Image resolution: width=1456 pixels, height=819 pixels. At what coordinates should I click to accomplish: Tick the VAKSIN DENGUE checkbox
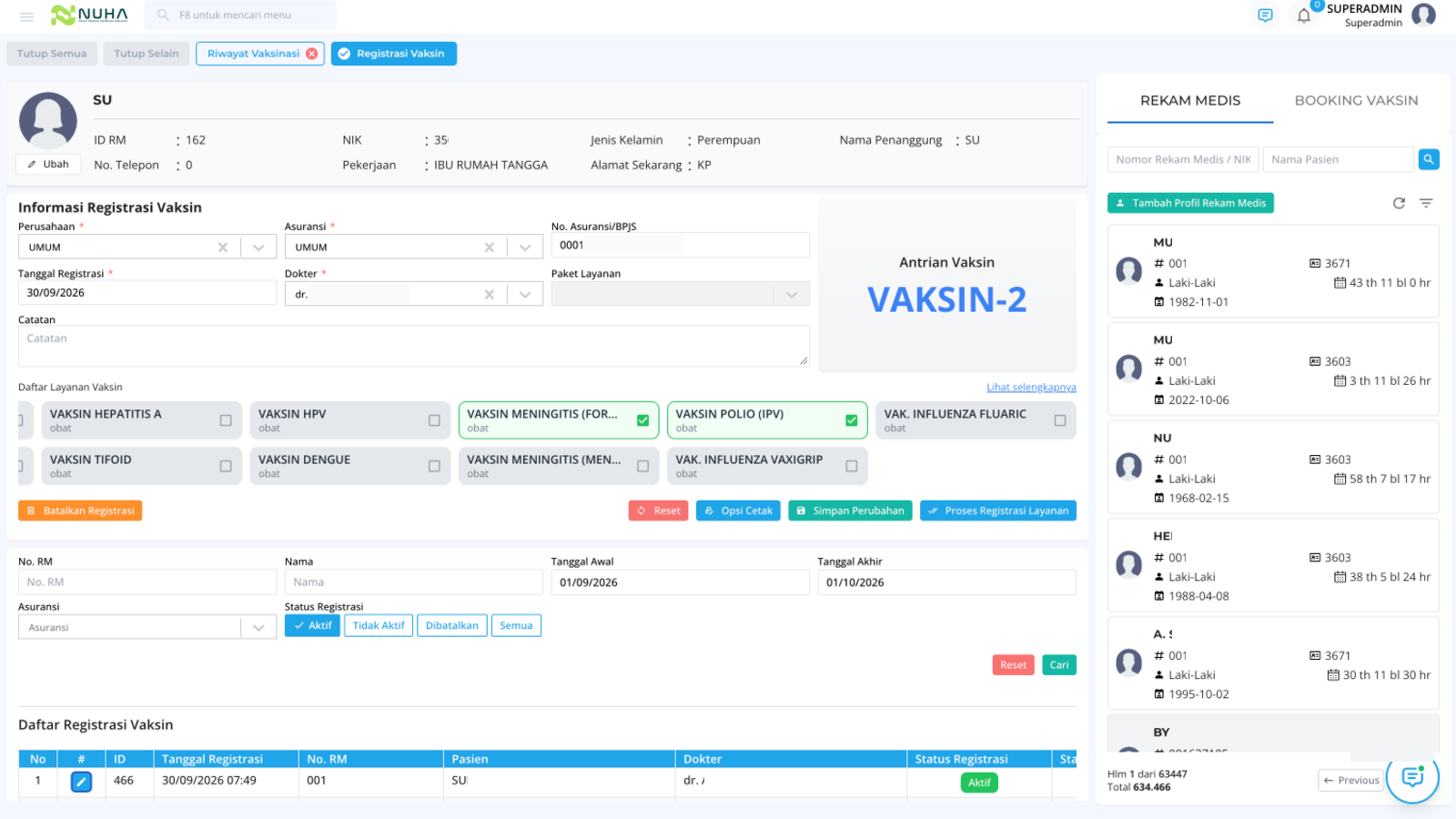pyautogui.click(x=434, y=466)
